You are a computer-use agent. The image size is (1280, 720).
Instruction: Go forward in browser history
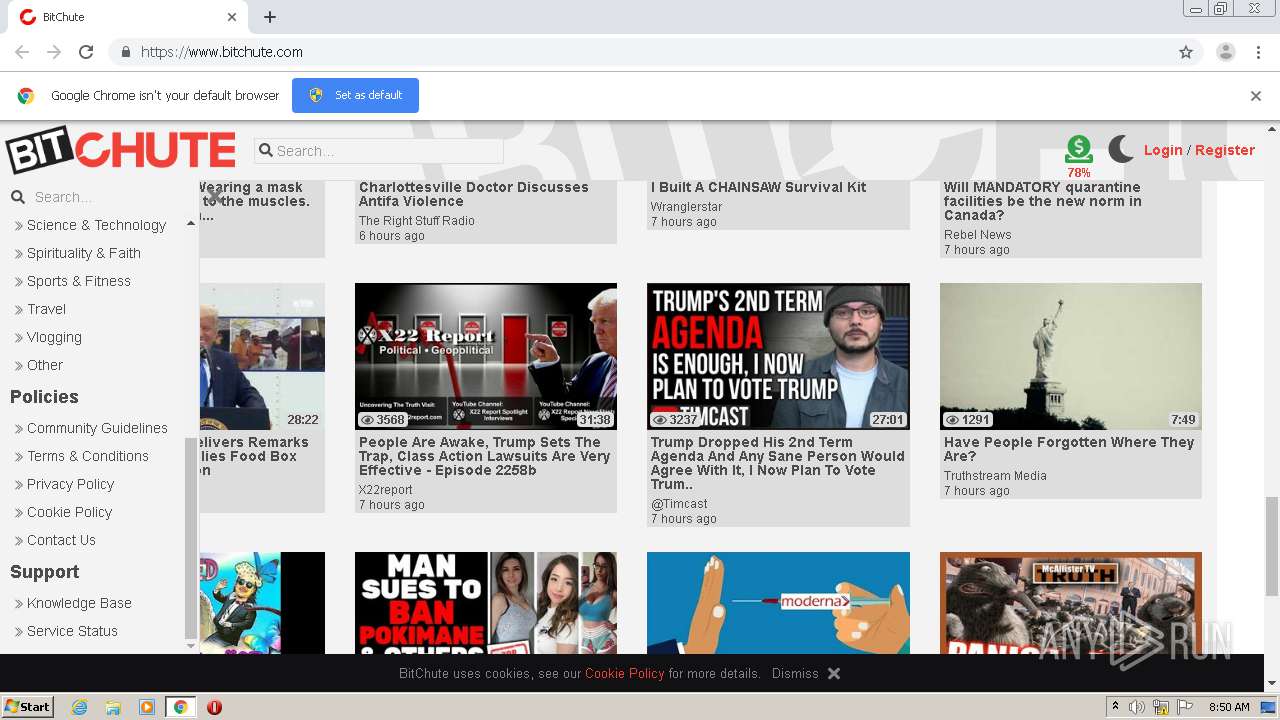coord(54,52)
